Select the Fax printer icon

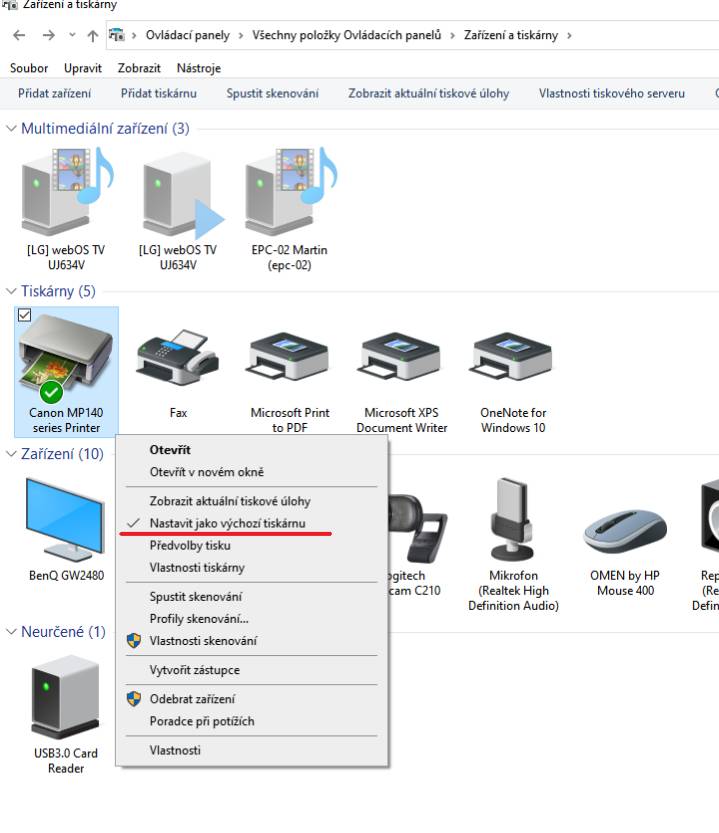pos(178,357)
